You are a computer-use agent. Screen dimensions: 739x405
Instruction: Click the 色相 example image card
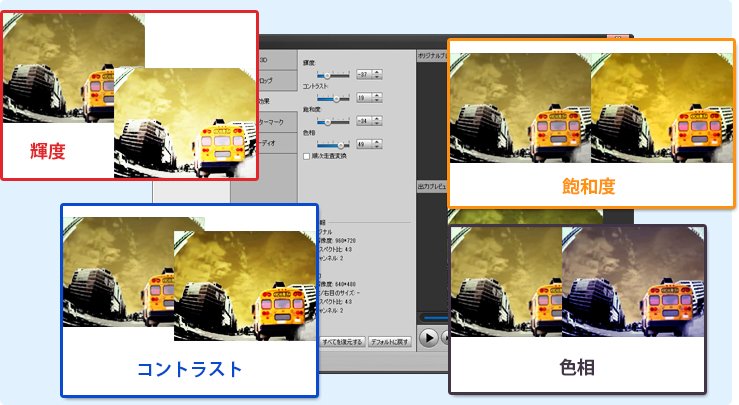click(x=577, y=309)
